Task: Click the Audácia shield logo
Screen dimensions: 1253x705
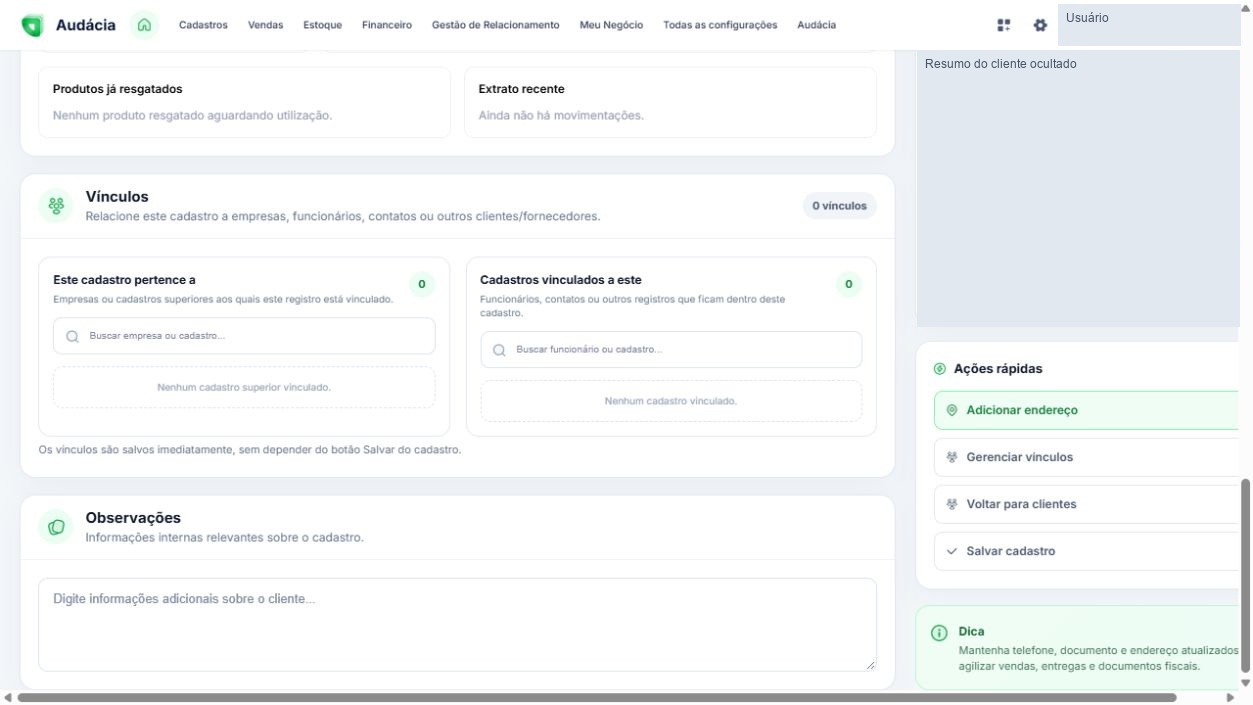Action: coord(32,25)
